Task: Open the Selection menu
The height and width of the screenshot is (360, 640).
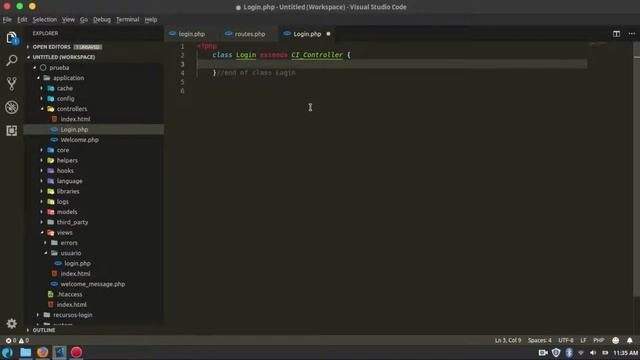Action: pos(44,20)
